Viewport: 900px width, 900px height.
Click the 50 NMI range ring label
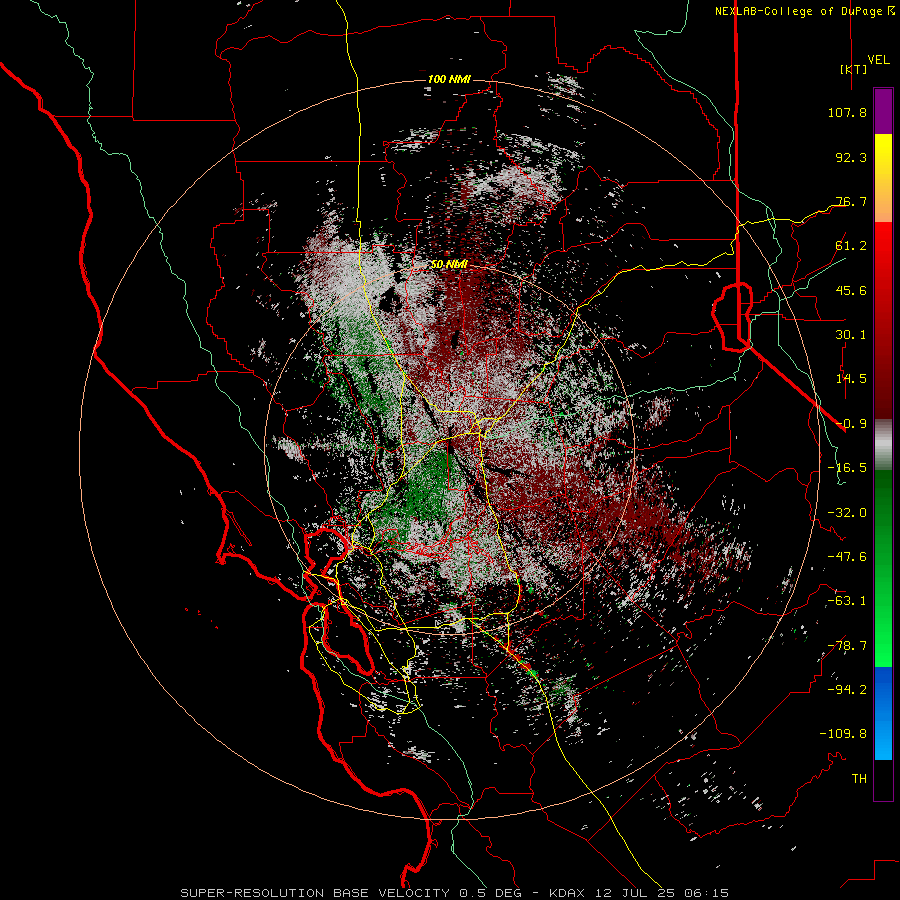[x=449, y=265]
